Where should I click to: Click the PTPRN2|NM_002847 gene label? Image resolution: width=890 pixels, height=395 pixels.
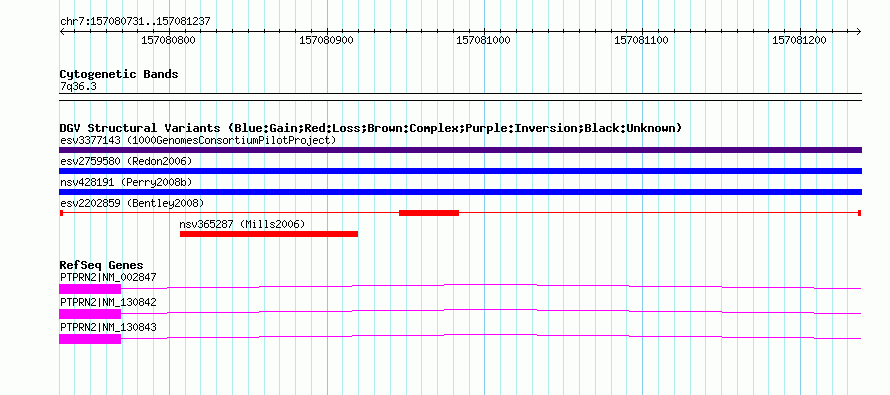point(108,278)
